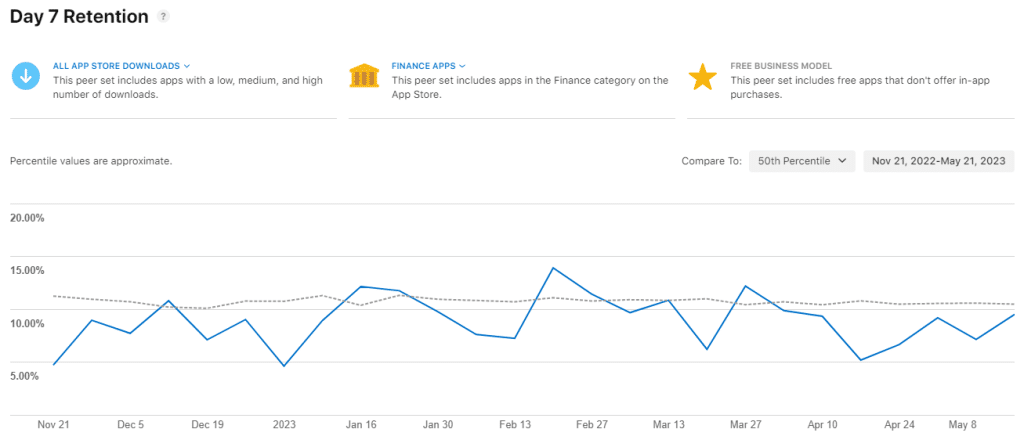Expand All App Store Downloads peer set

121,66
